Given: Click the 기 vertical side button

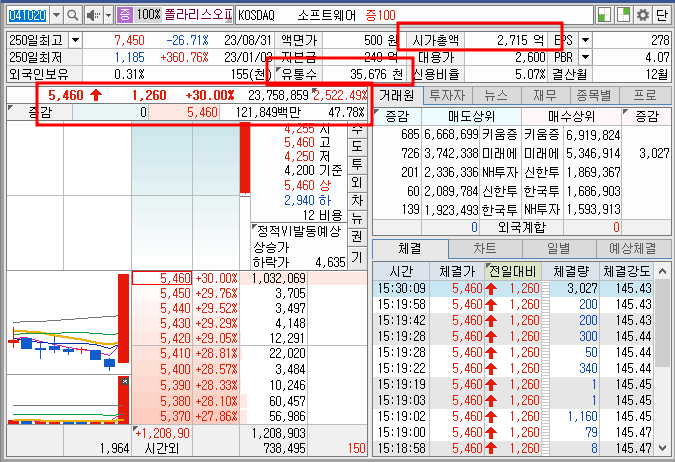Looking at the screenshot, I should (x=357, y=257).
